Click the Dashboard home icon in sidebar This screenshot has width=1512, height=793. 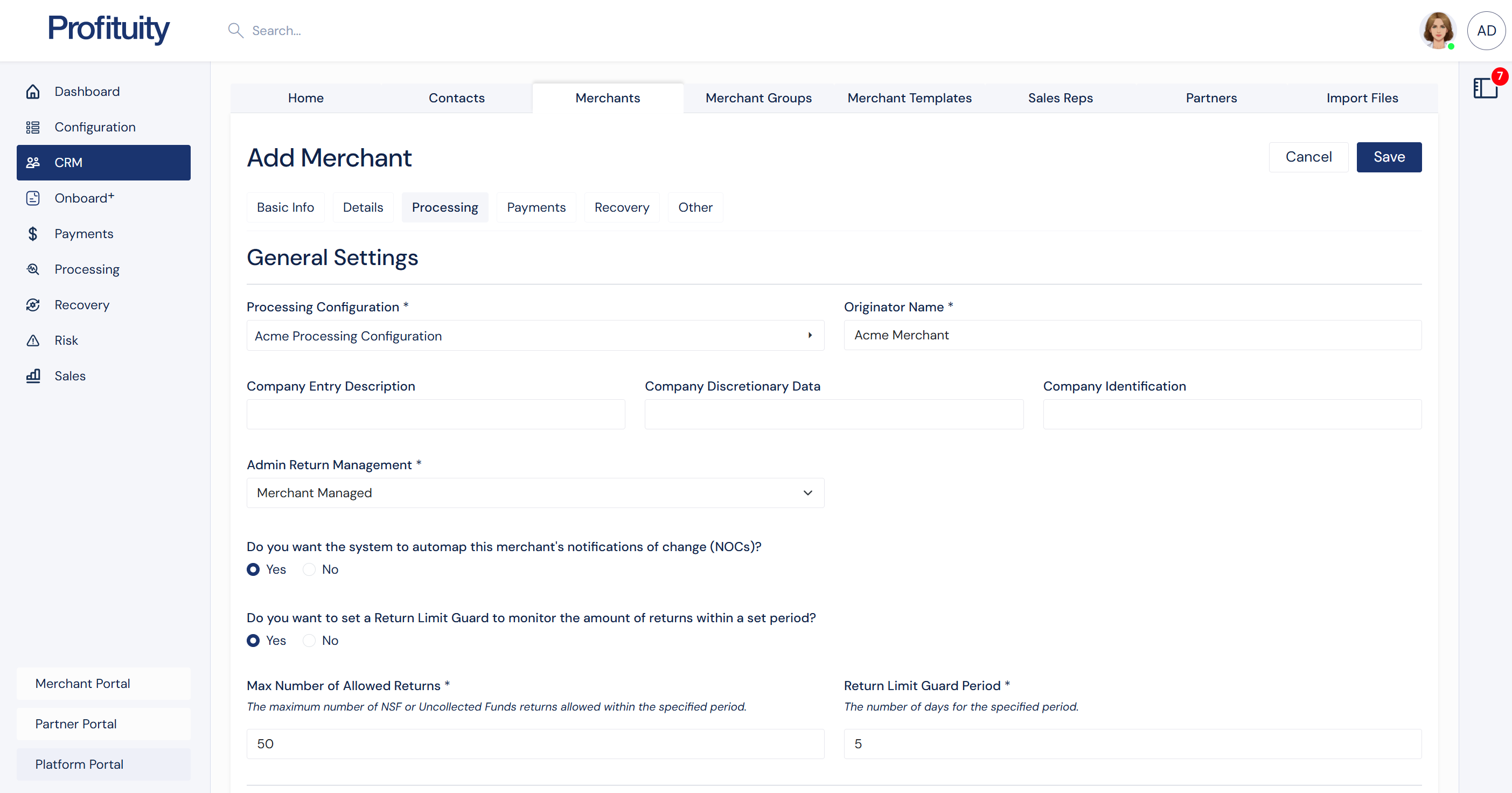[33, 92]
